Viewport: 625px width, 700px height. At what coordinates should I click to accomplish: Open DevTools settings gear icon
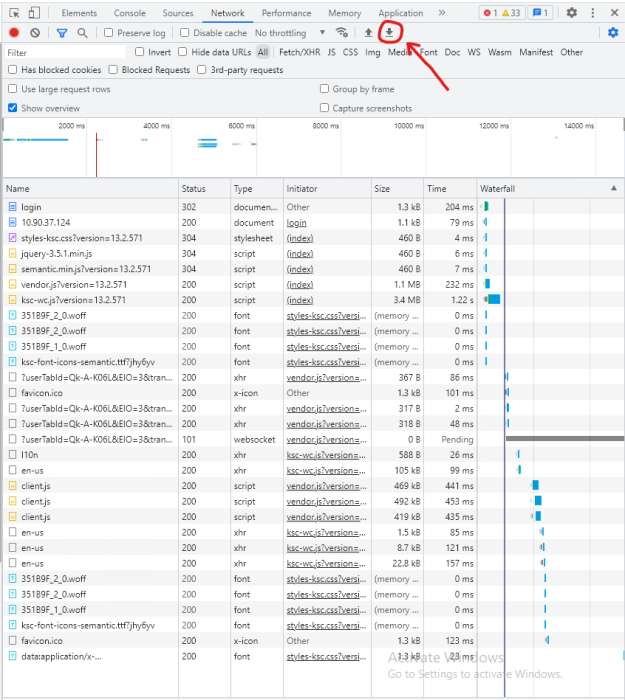click(571, 13)
